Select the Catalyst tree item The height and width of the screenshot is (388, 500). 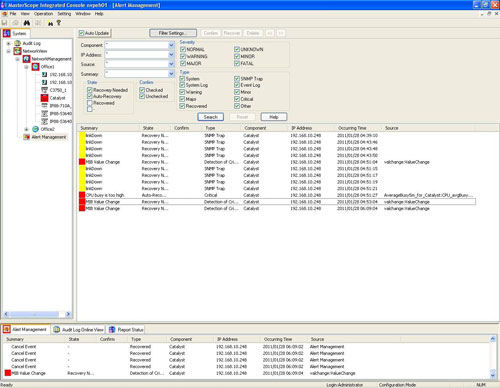pyautogui.click(x=57, y=98)
